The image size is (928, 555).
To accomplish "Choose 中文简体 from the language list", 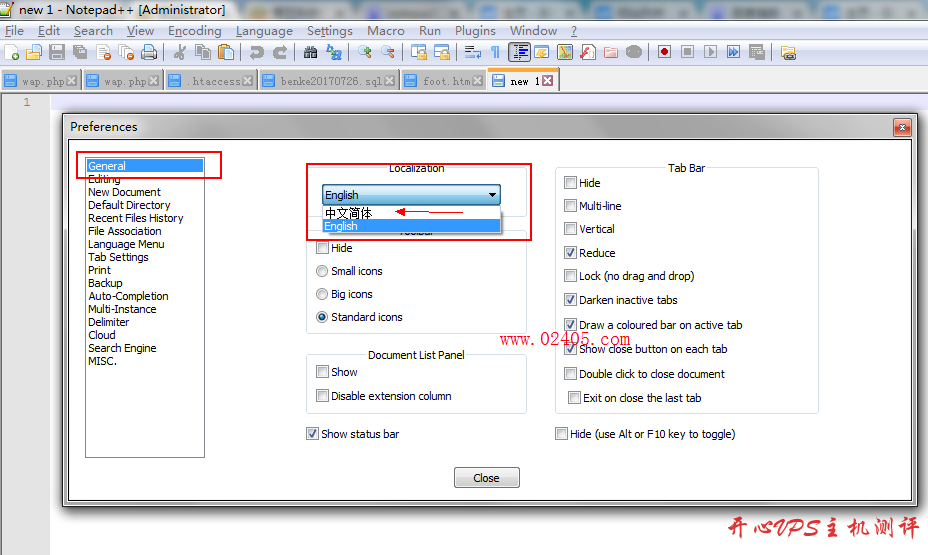I will 411,212.
